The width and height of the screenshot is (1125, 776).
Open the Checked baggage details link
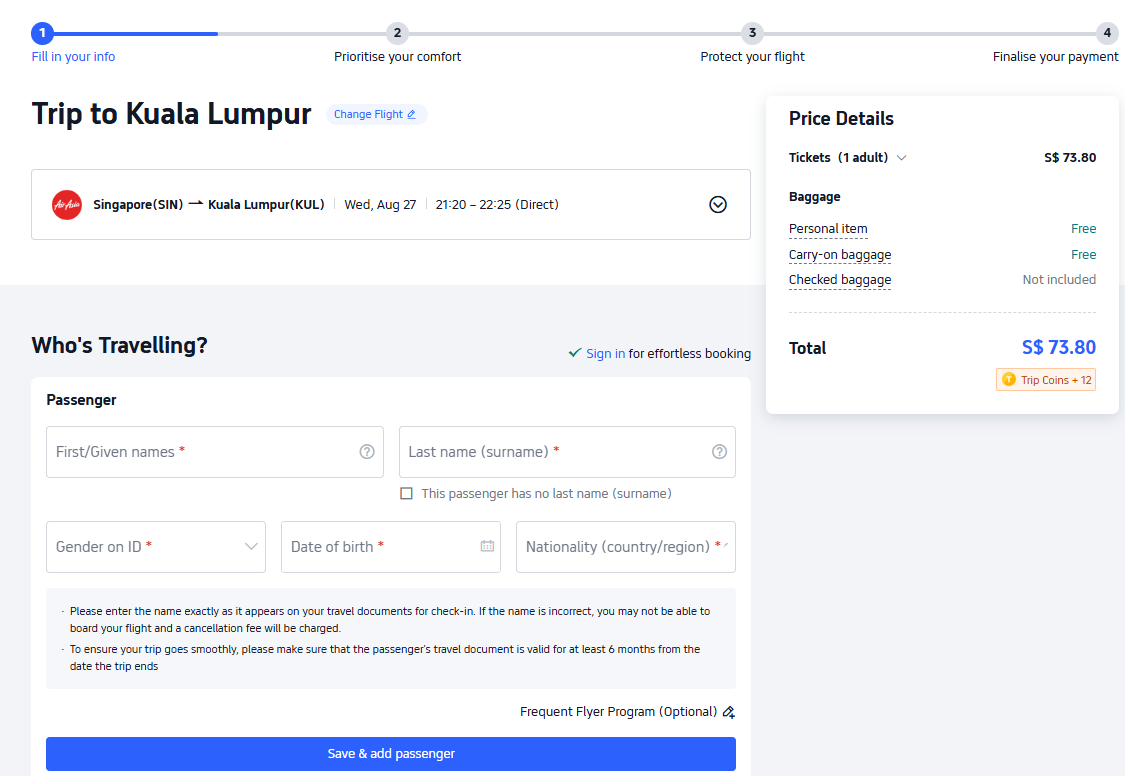pyautogui.click(x=840, y=280)
